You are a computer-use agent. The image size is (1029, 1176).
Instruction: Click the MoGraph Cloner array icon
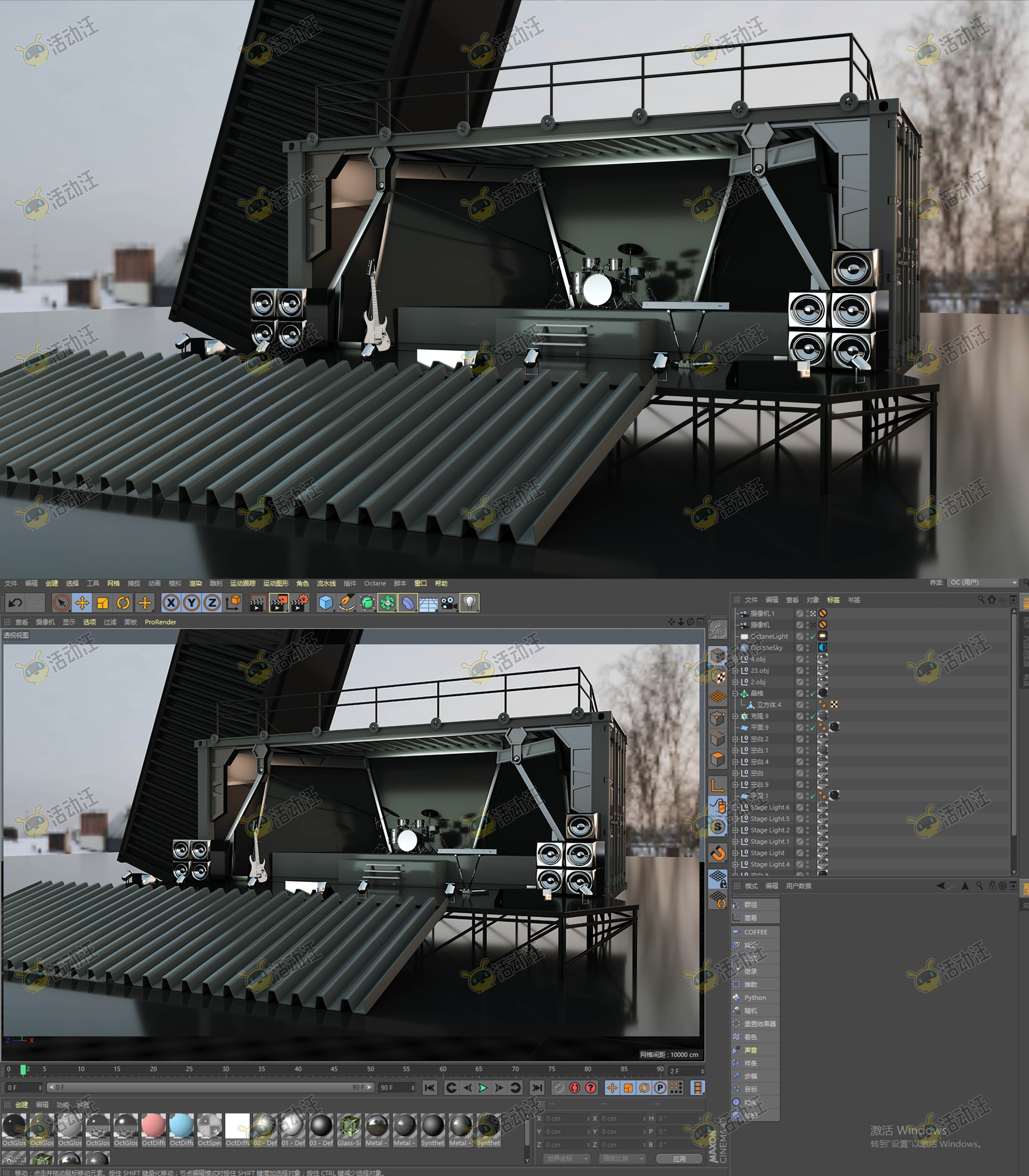pyautogui.click(x=388, y=603)
